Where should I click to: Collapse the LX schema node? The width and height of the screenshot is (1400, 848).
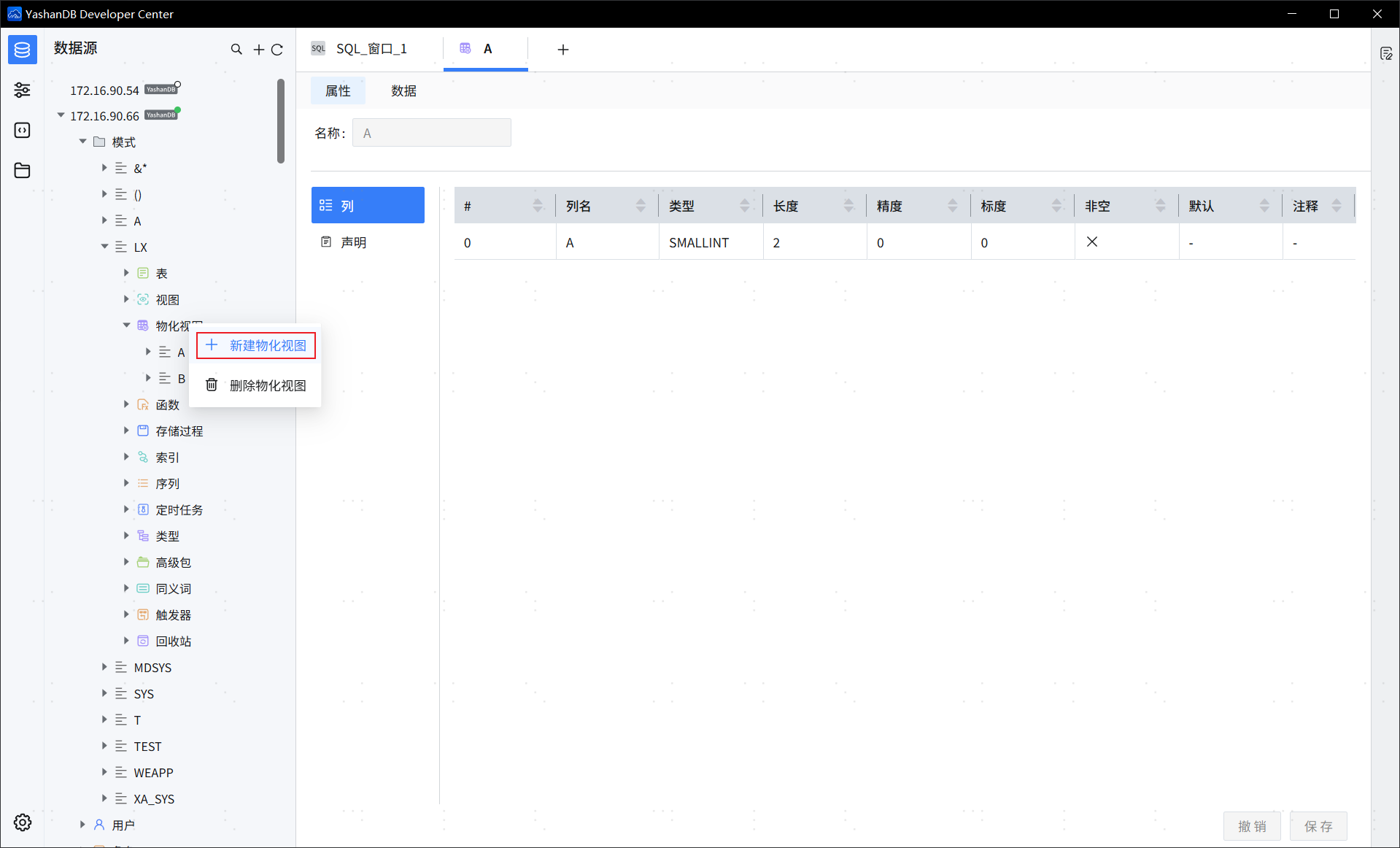[104, 247]
